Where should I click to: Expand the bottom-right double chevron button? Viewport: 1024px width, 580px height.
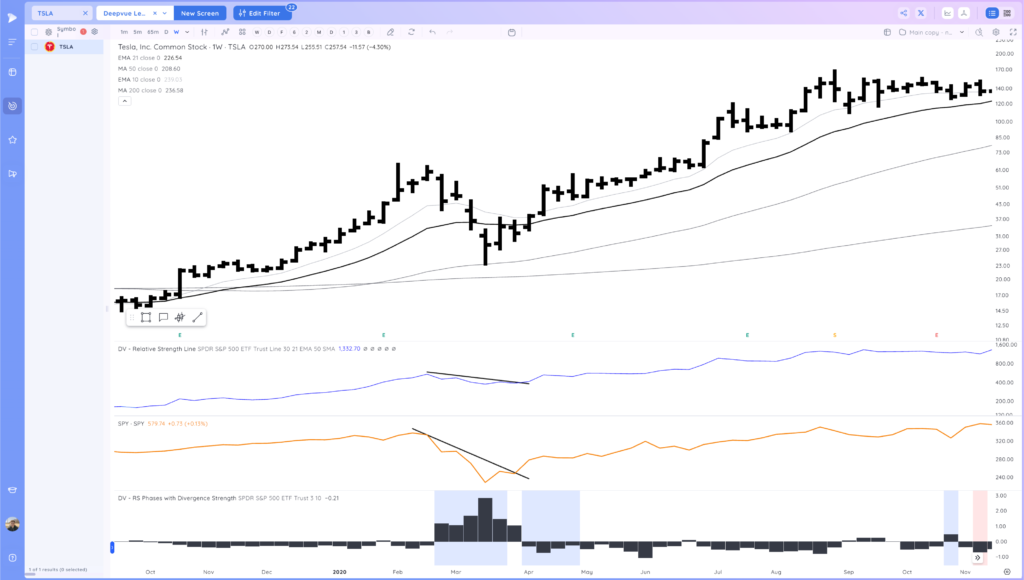pyautogui.click(x=978, y=558)
